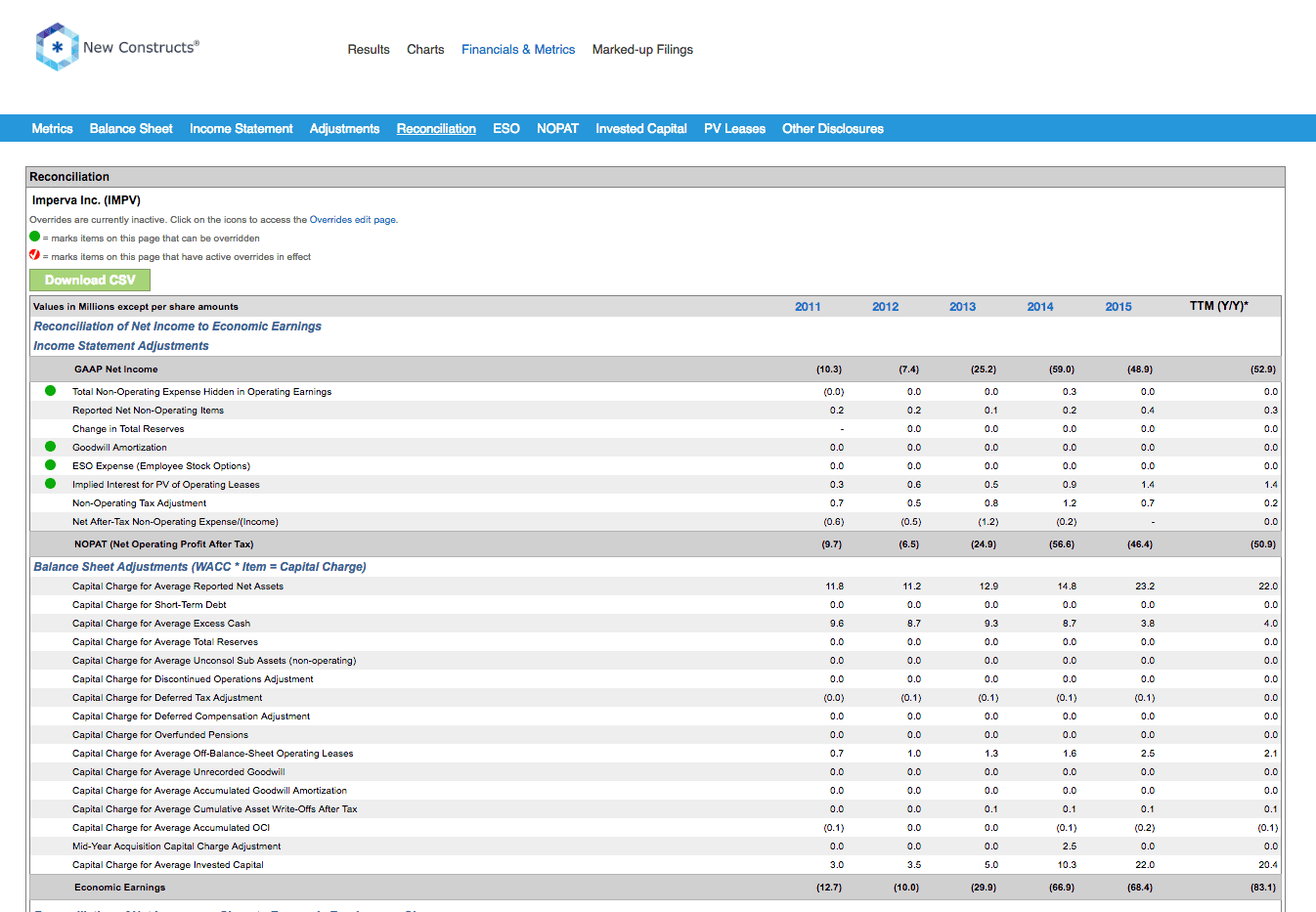Click override dot for Goodwill Amortization
This screenshot has height=912, width=1316.
coord(50,447)
